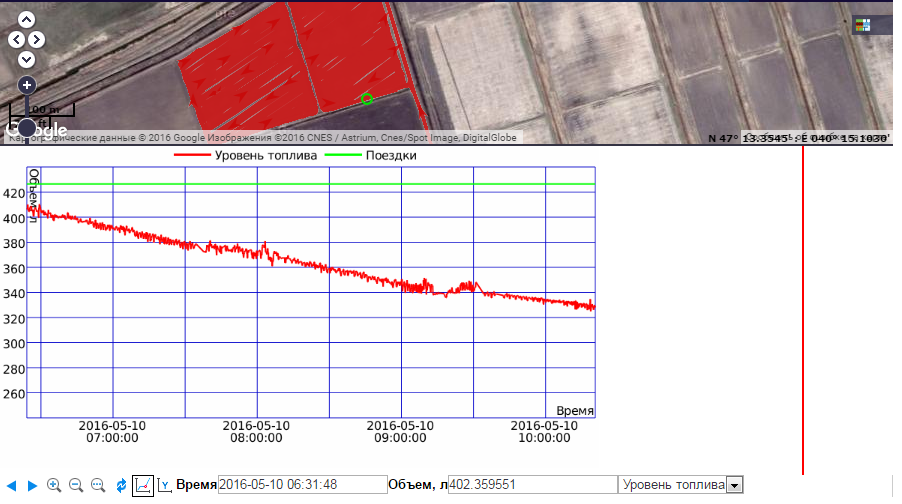This screenshot has width=902, height=504.
Task: Open the Уровень топлива dropdown list
Action: tap(734, 485)
